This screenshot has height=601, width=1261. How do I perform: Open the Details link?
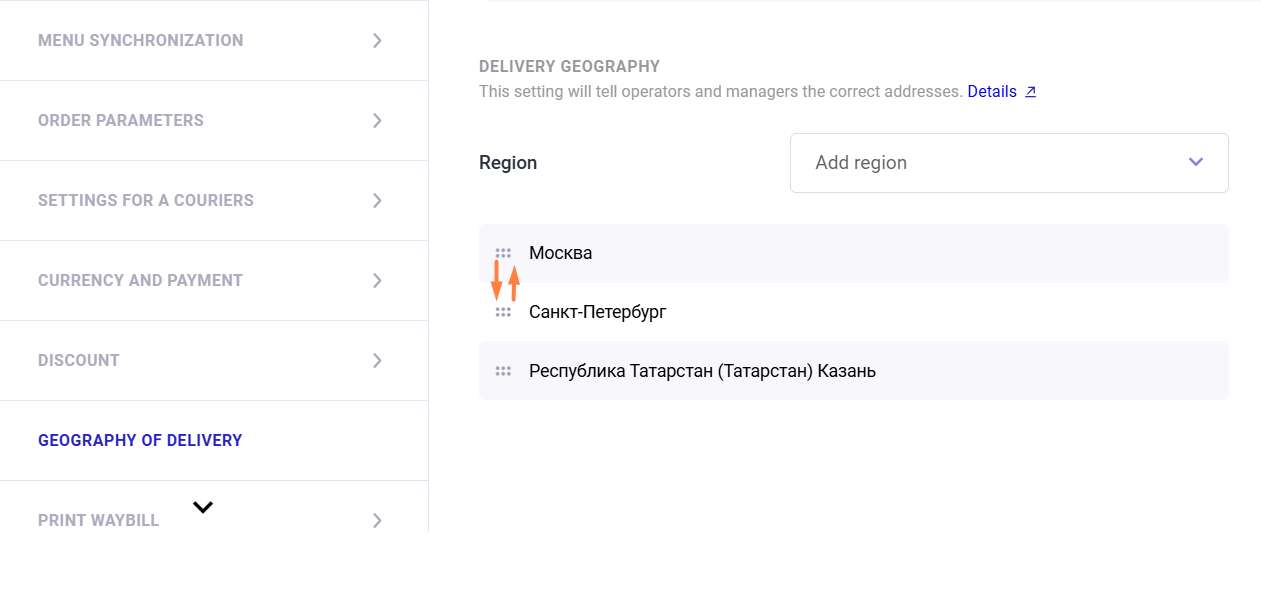pos(991,92)
